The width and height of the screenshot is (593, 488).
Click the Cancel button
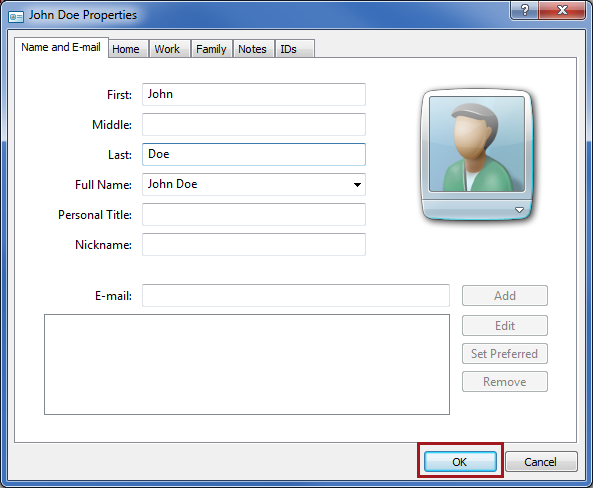(541, 462)
